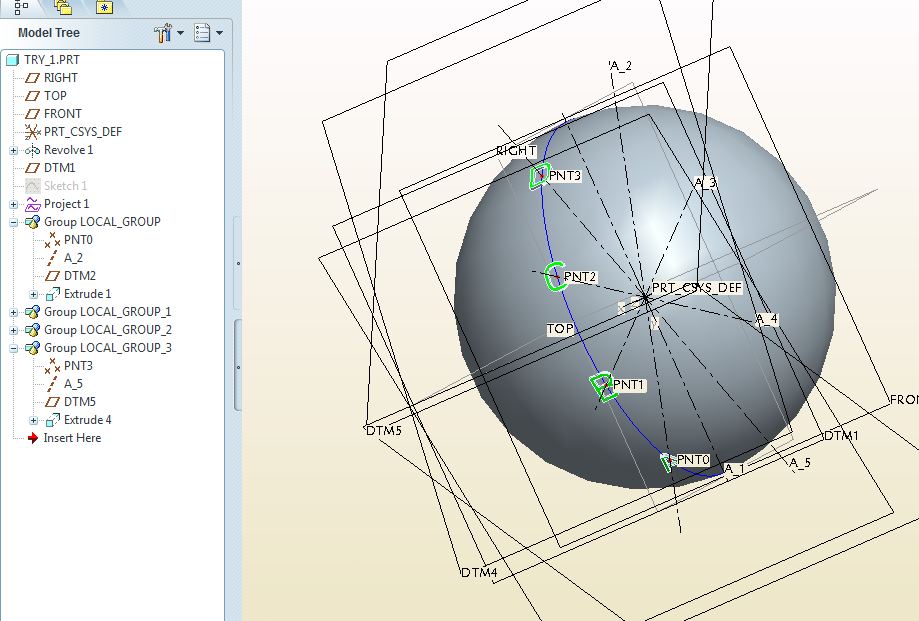
Task: Select the DTM5 plane icon in tree
Action: [52, 402]
